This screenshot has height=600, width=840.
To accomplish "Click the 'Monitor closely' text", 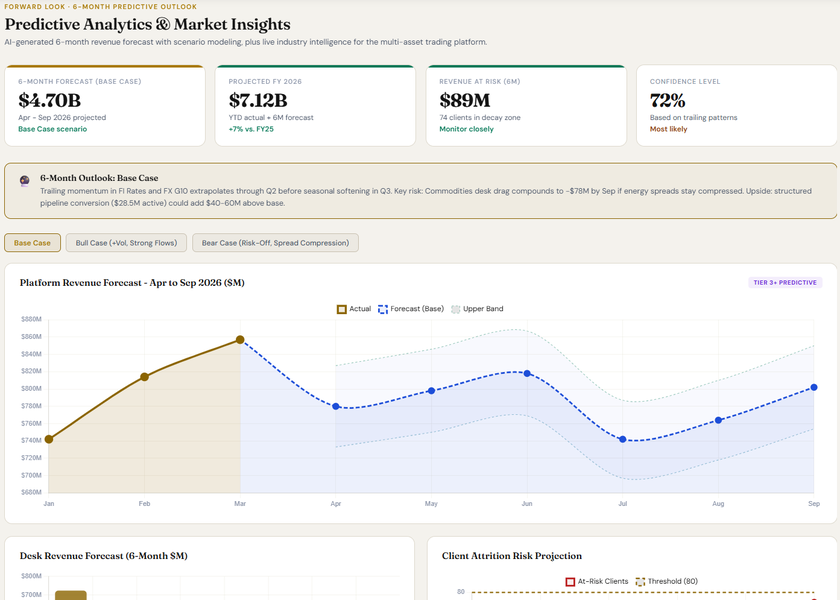I will (467, 129).
